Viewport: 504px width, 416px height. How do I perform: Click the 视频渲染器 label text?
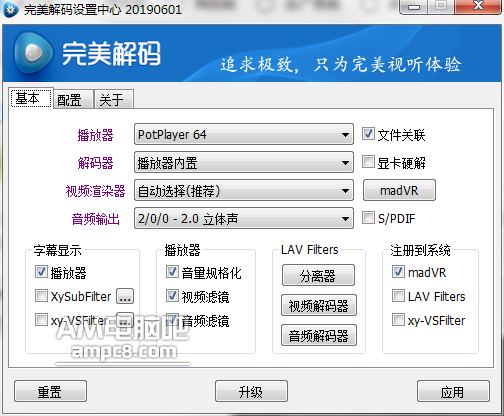95,191
